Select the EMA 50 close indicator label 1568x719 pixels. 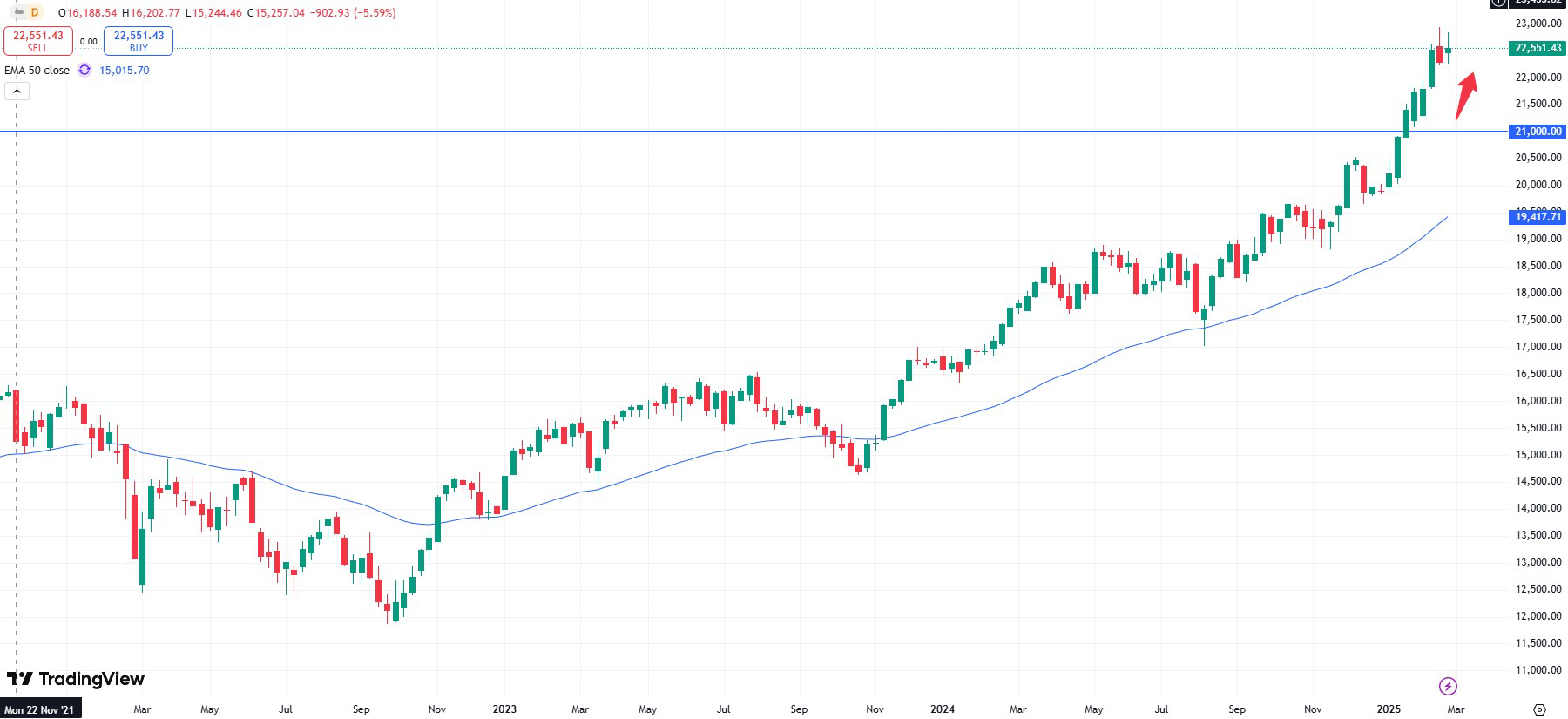click(x=37, y=71)
